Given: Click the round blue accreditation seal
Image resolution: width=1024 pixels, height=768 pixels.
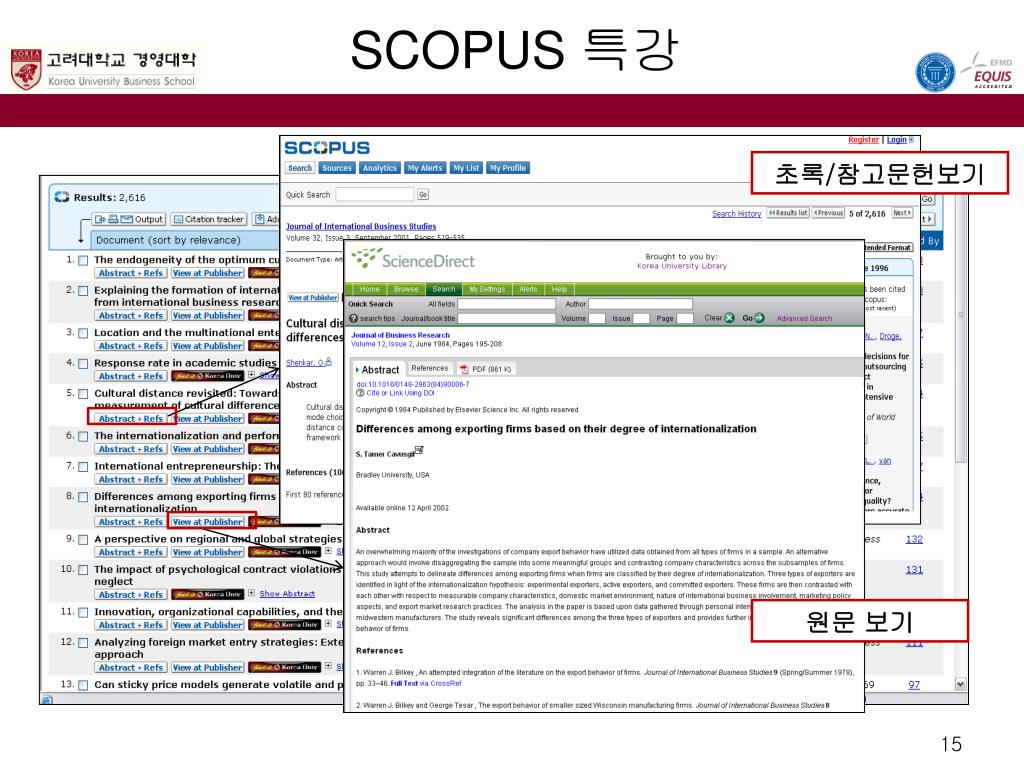Looking at the screenshot, I should click(x=935, y=72).
